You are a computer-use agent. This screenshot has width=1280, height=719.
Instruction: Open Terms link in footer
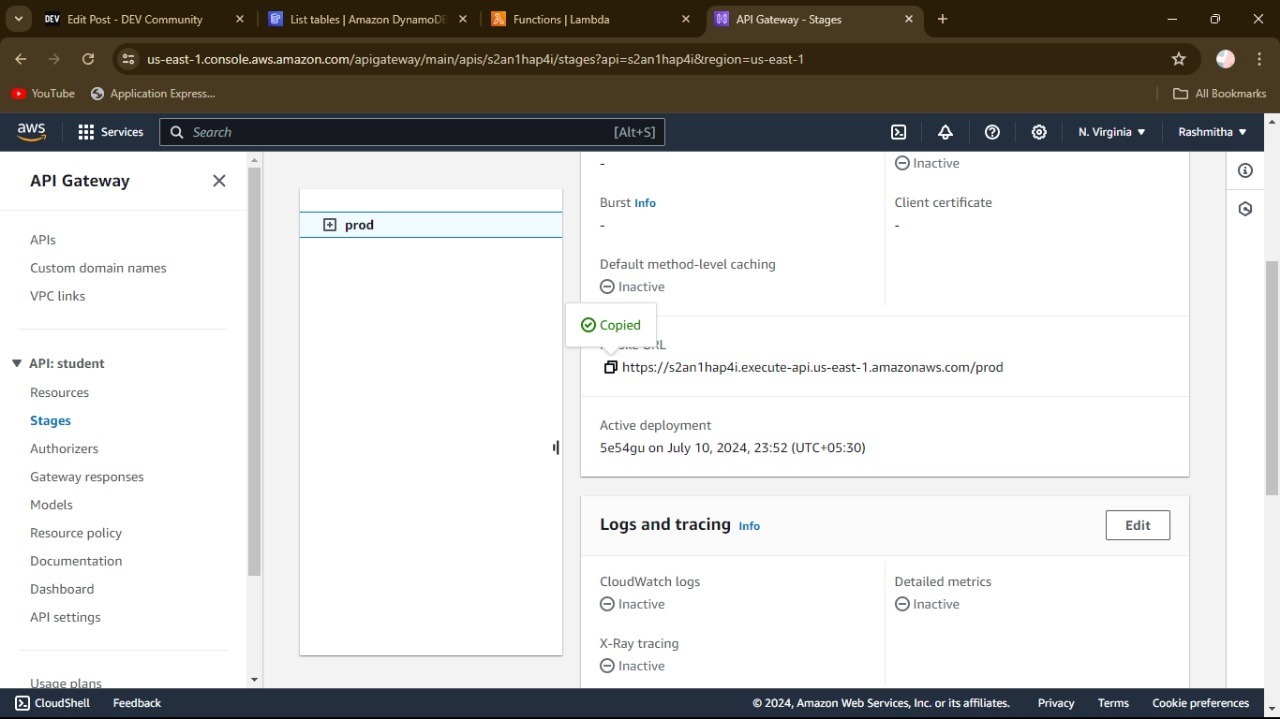coord(1113,703)
